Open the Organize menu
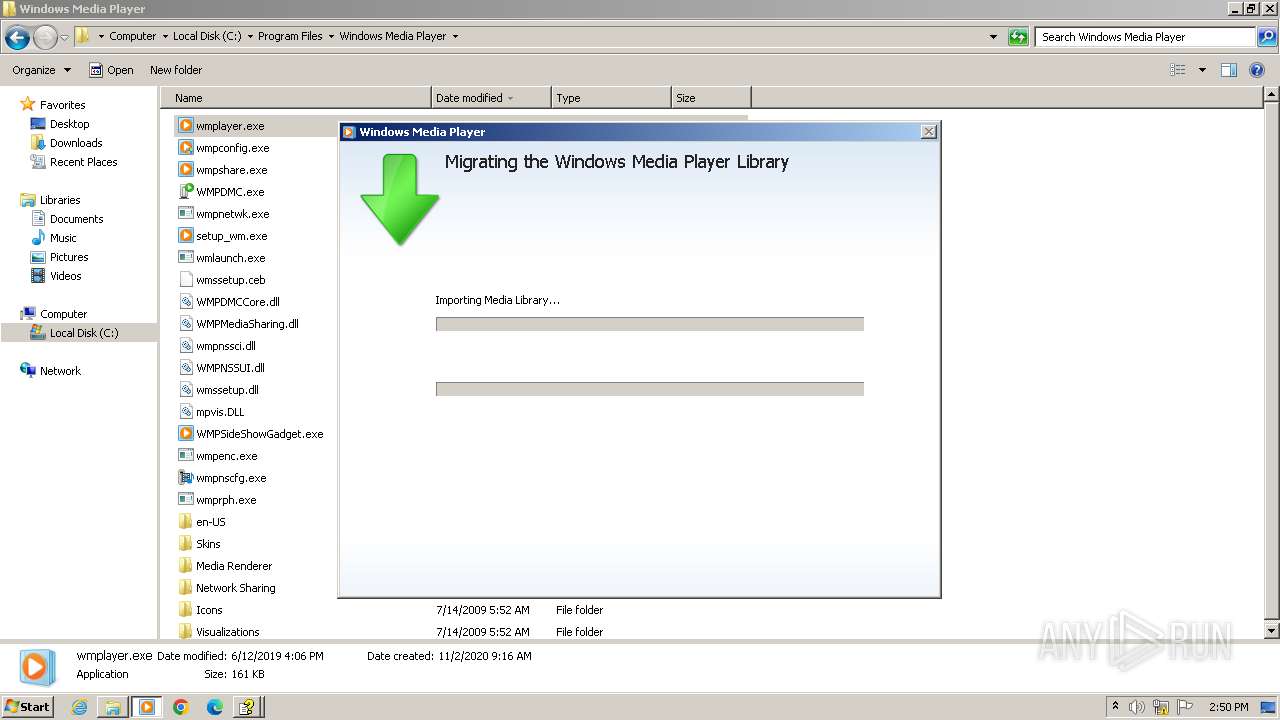Image resolution: width=1280 pixels, height=720 pixels. pyautogui.click(x=41, y=70)
